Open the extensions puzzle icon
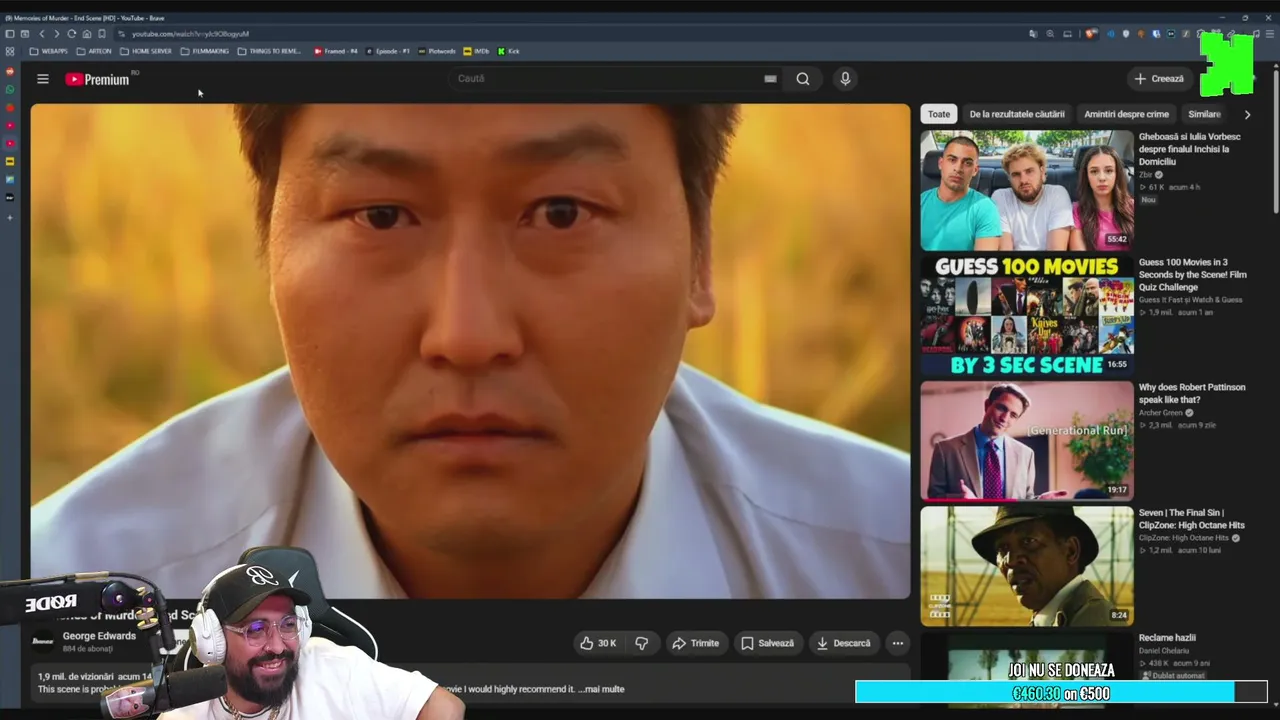This screenshot has height=720, width=1280. point(1201,34)
